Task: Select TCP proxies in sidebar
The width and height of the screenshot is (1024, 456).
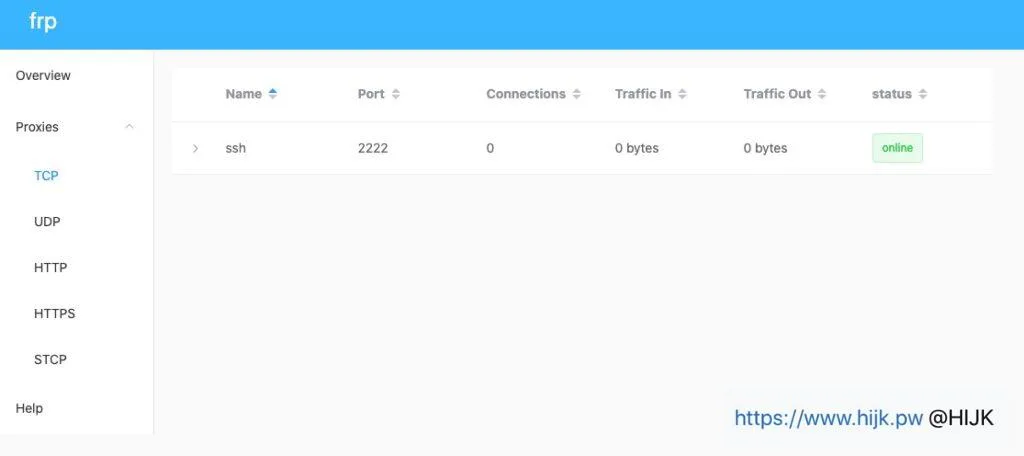Action: [46, 176]
